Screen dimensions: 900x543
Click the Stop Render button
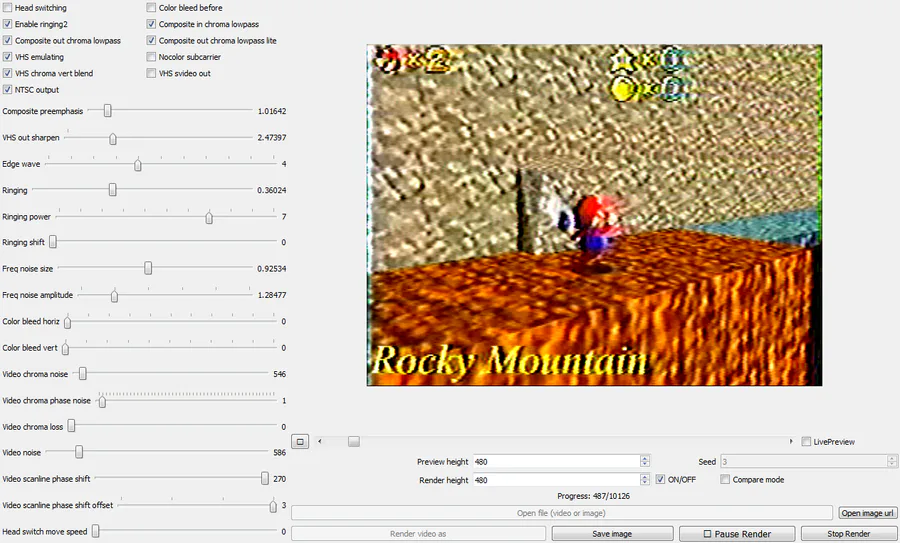pyautogui.click(x=848, y=534)
